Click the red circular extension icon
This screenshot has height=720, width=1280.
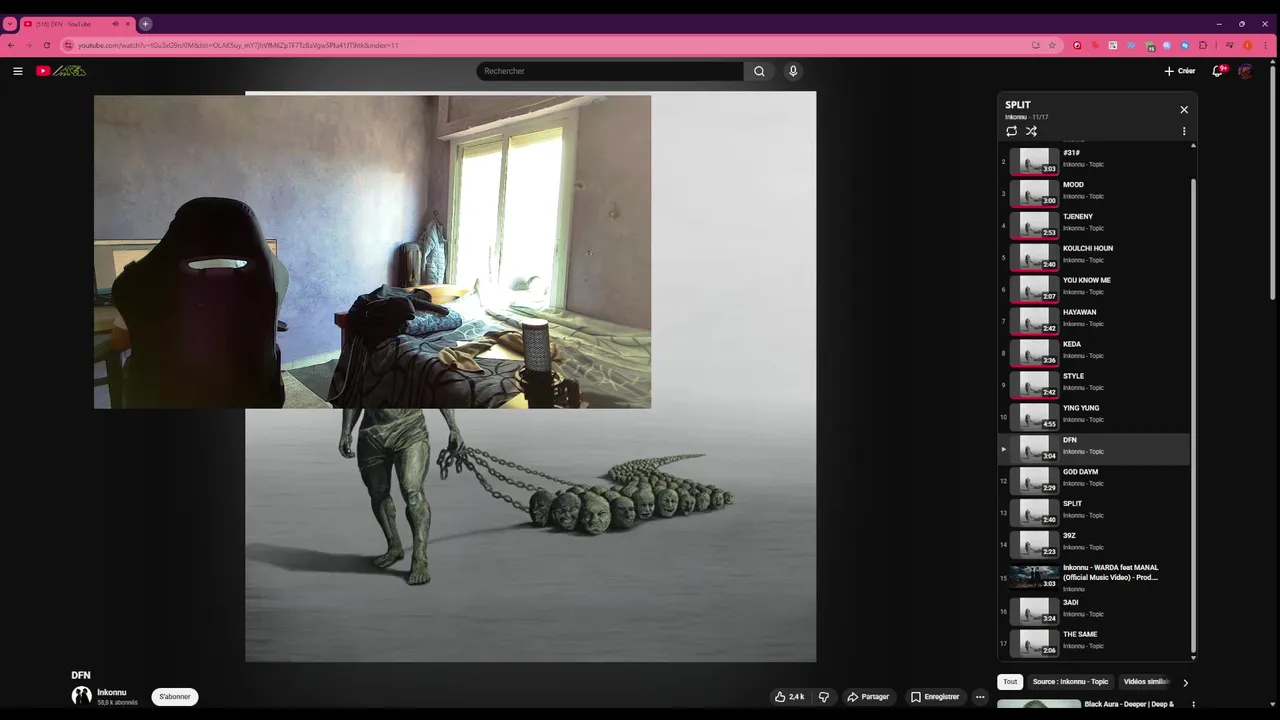1077,45
